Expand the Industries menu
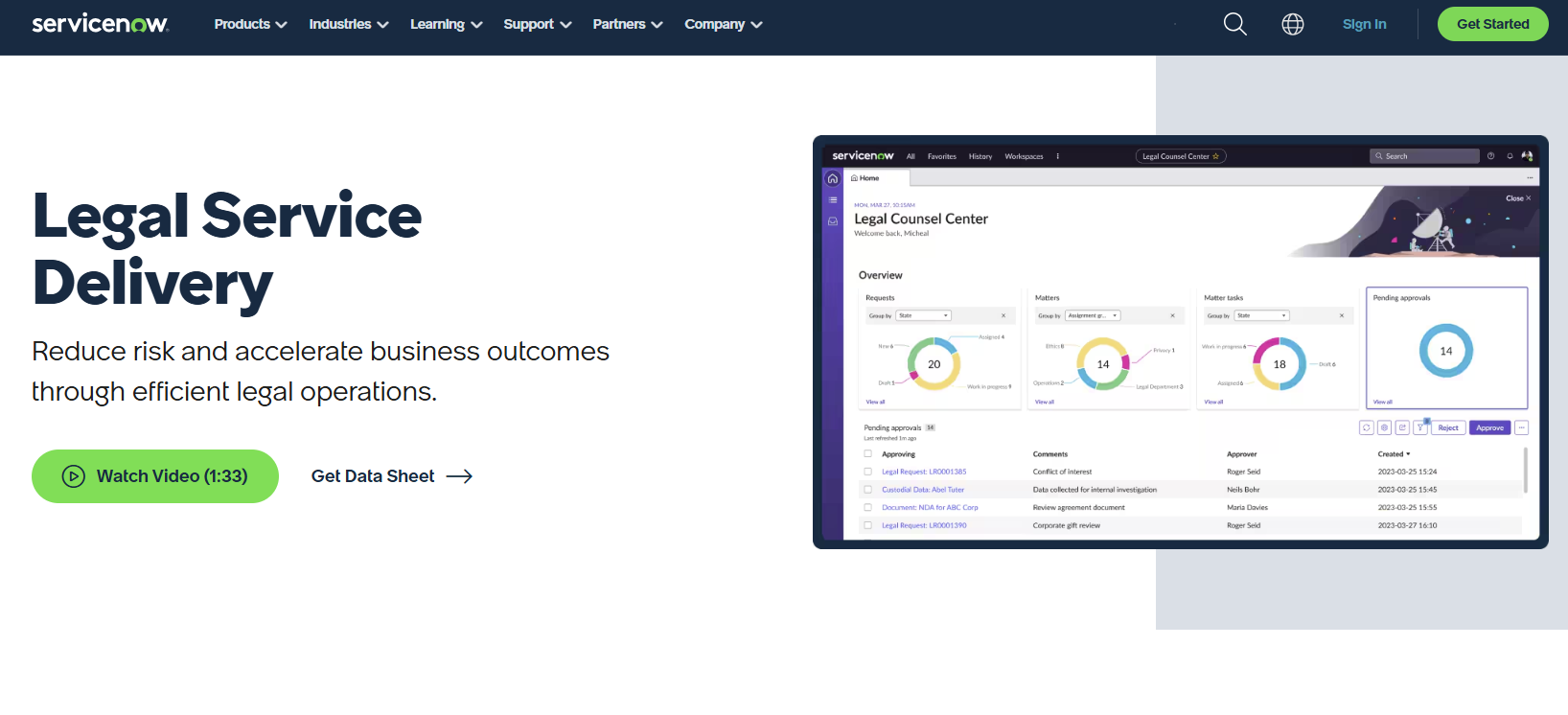Image resolution: width=1568 pixels, height=715 pixels. [349, 24]
